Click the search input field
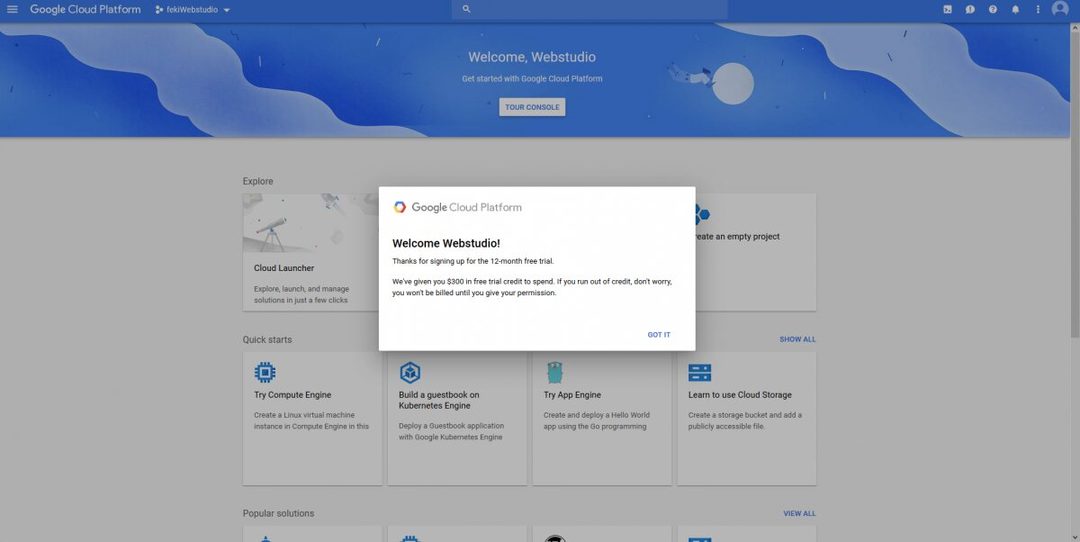Viewport: 1080px width, 542px height. tap(590, 10)
